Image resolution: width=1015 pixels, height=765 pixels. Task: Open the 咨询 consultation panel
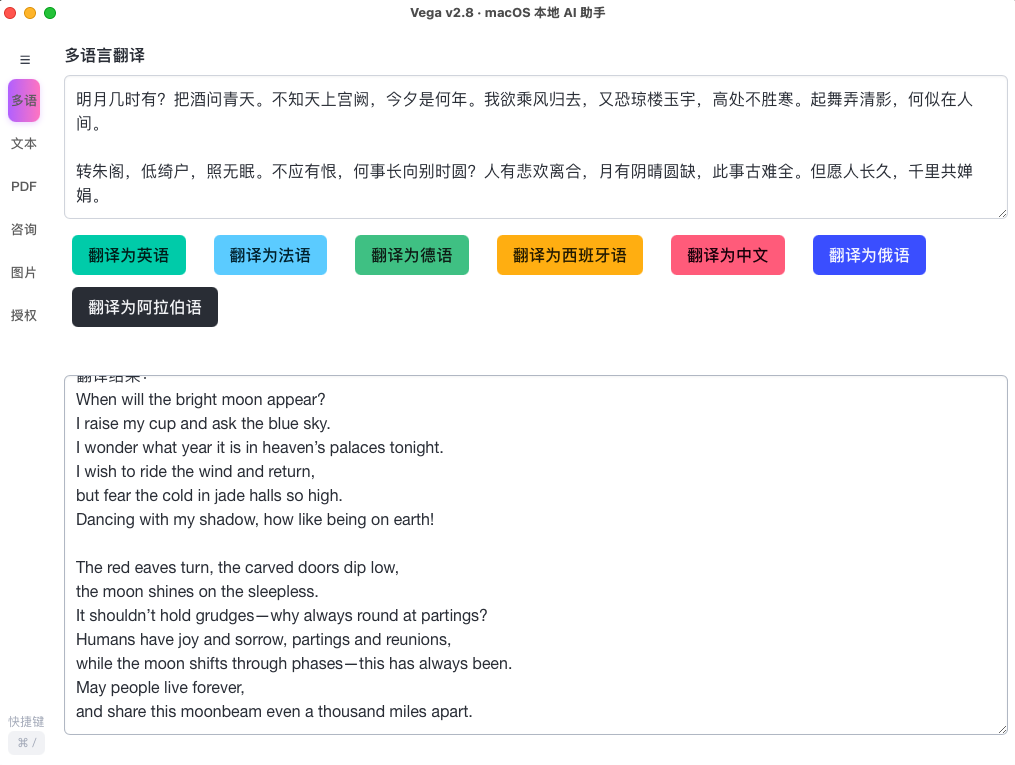point(23,229)
